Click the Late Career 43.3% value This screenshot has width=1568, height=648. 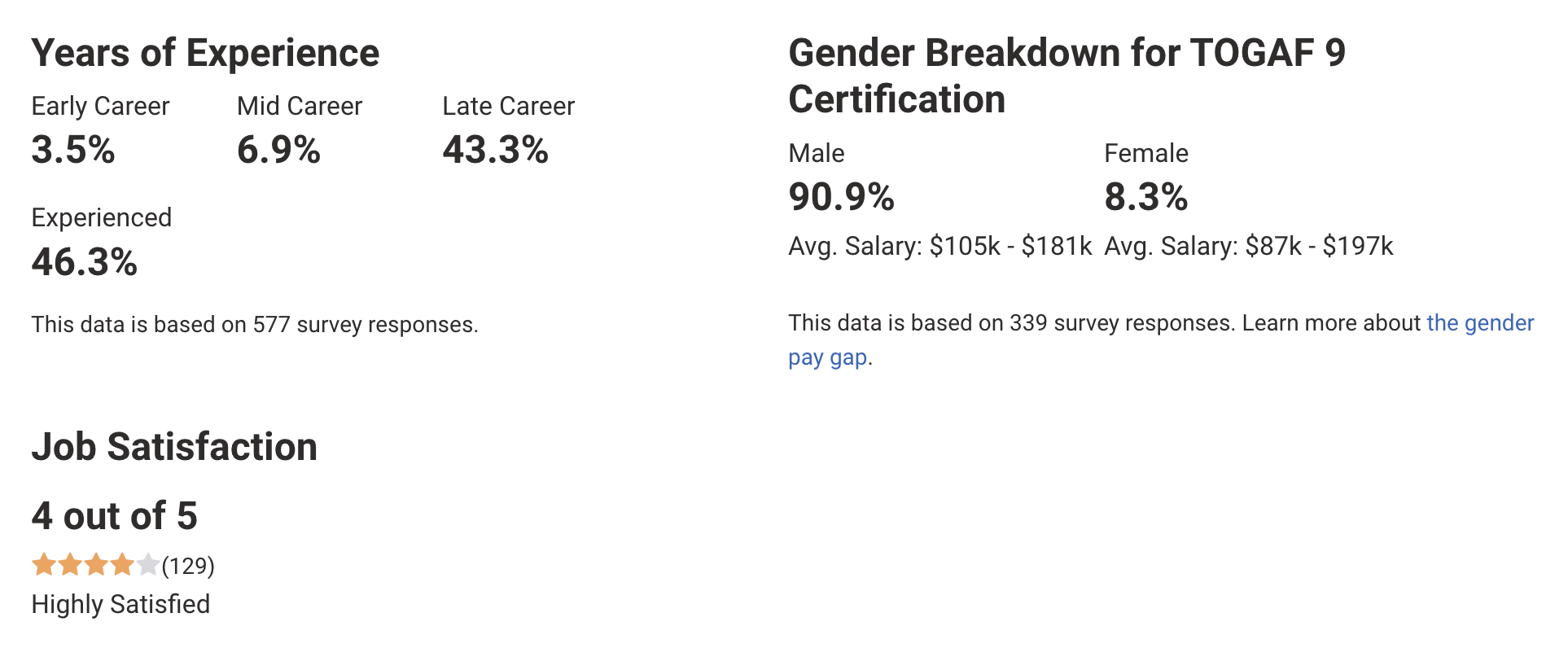coord(496,150)
